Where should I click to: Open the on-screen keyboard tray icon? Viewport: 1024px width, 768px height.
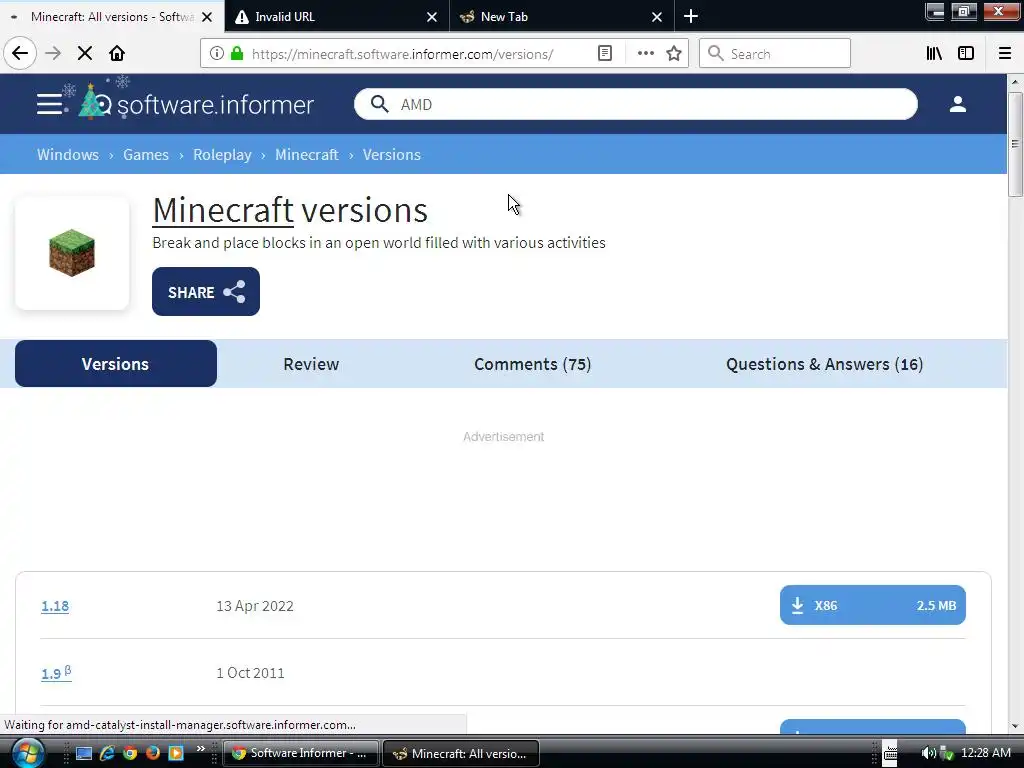(890, 753)
